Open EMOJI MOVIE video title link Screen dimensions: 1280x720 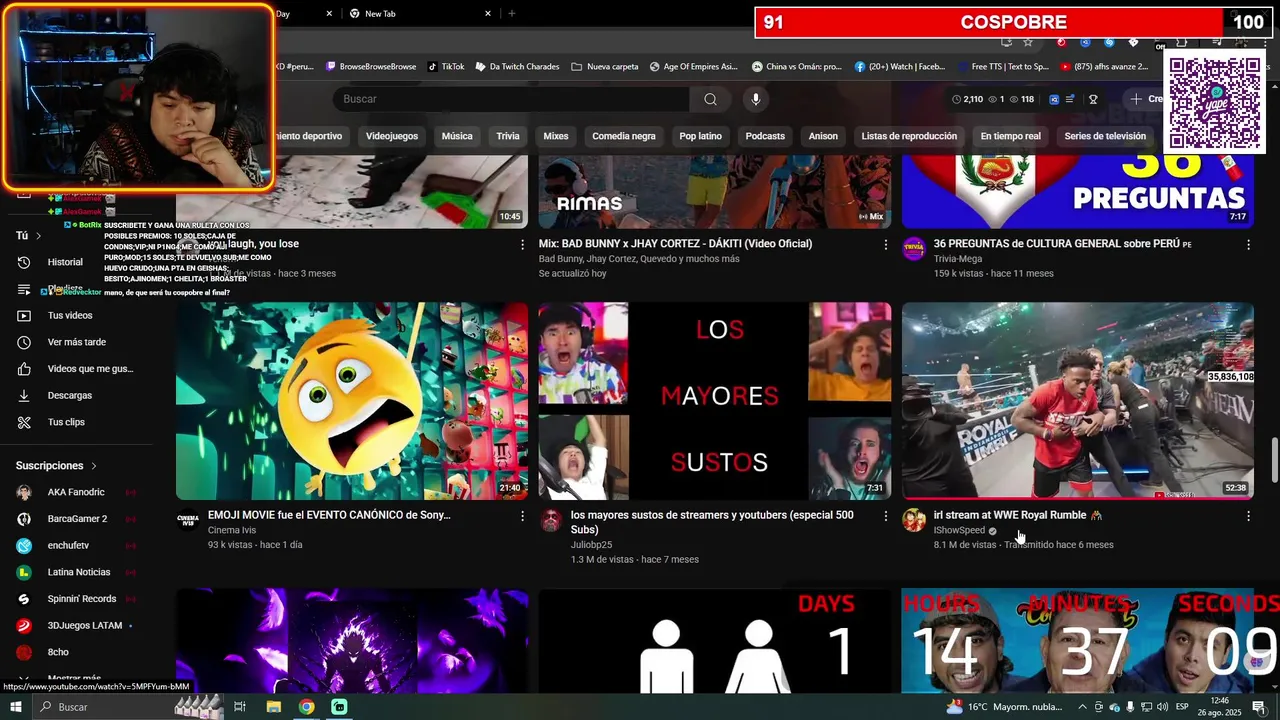click(x=329, y=515)
